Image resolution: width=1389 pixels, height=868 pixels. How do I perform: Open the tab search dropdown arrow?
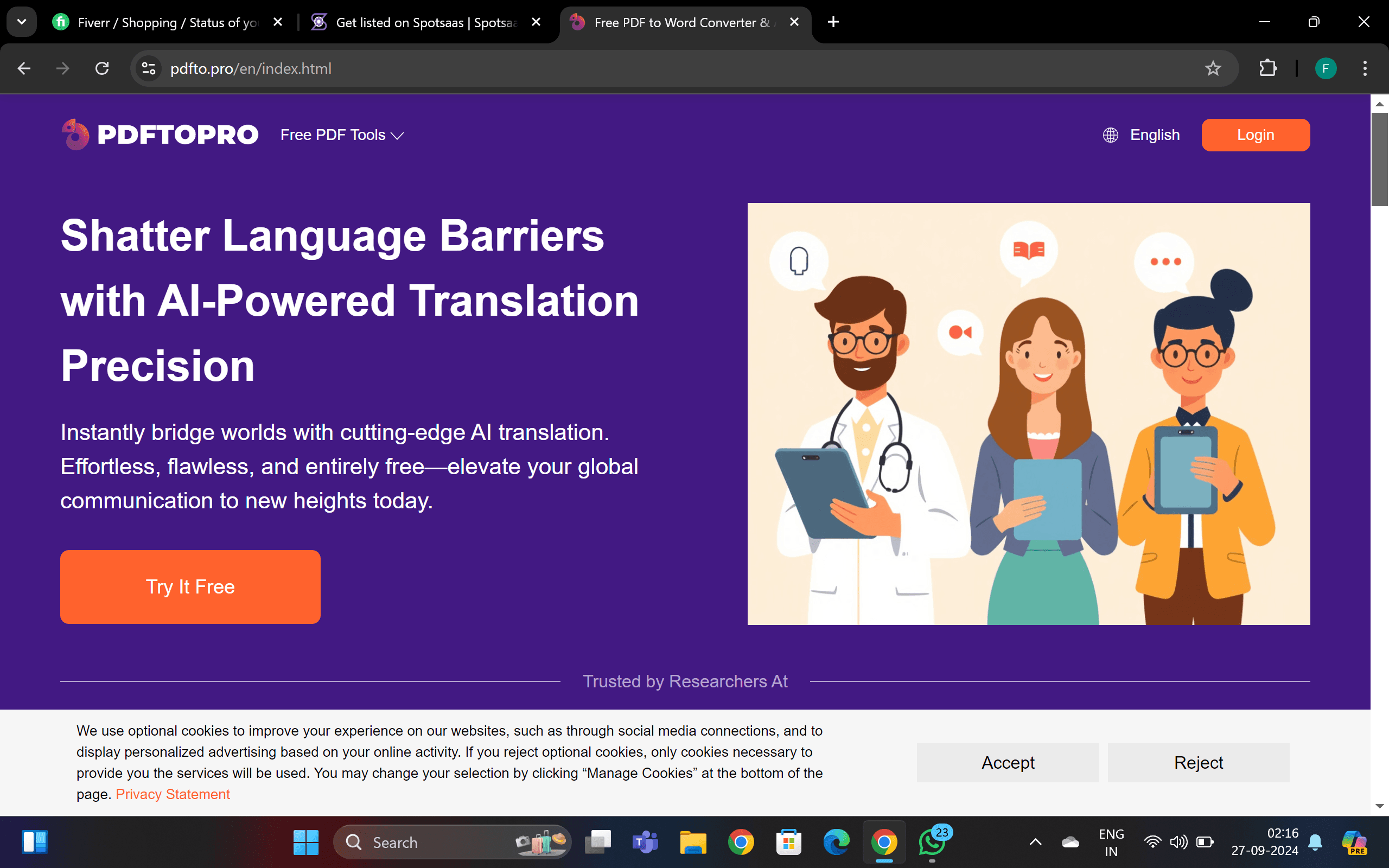(22, 22)
